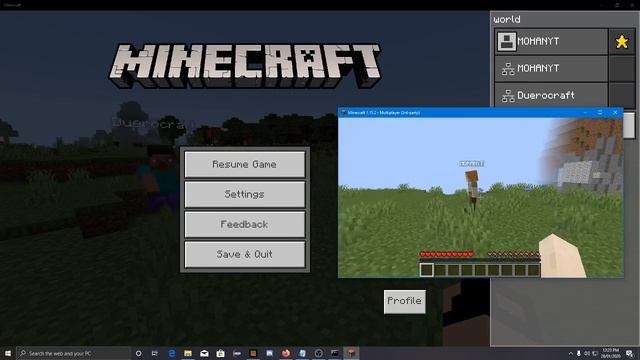Open Task View on the taskbar
Screen dimensions: 640x360
pyautogui.click(x=155, y=353)
